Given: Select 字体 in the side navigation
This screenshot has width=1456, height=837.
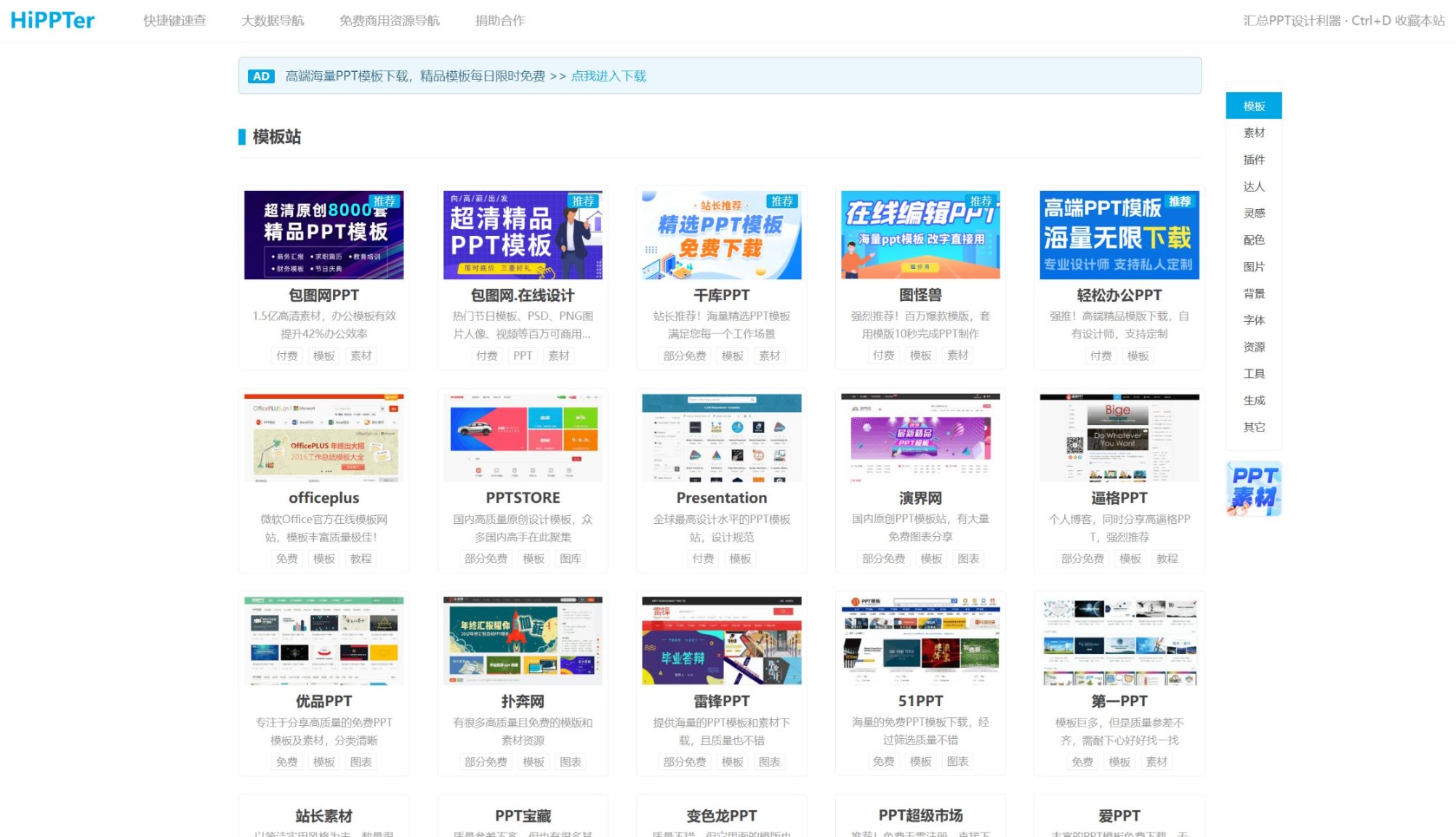Looking at the screenshot, I should [1253, 320].
